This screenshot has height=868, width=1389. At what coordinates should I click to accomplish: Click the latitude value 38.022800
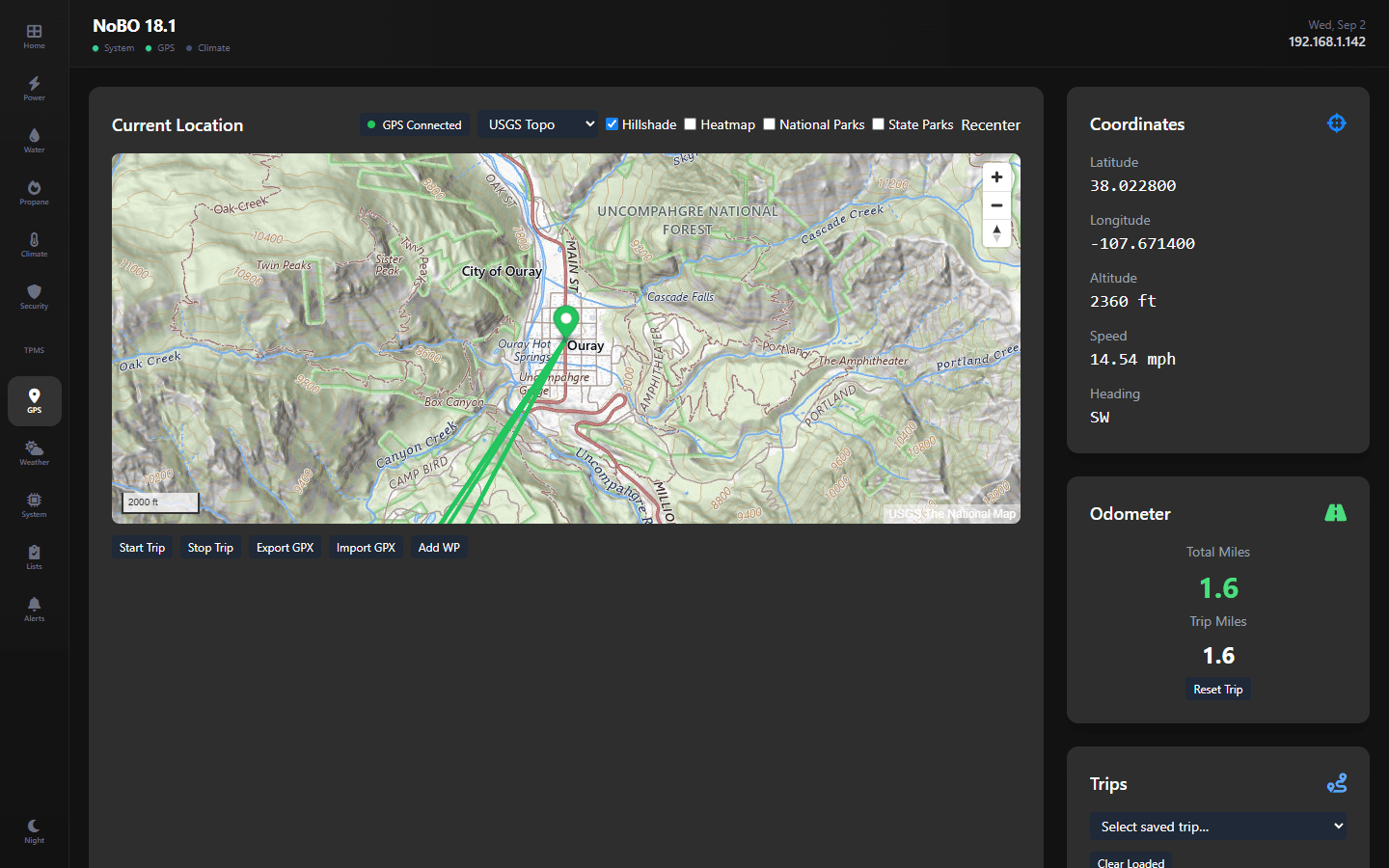coord(1133,185)
